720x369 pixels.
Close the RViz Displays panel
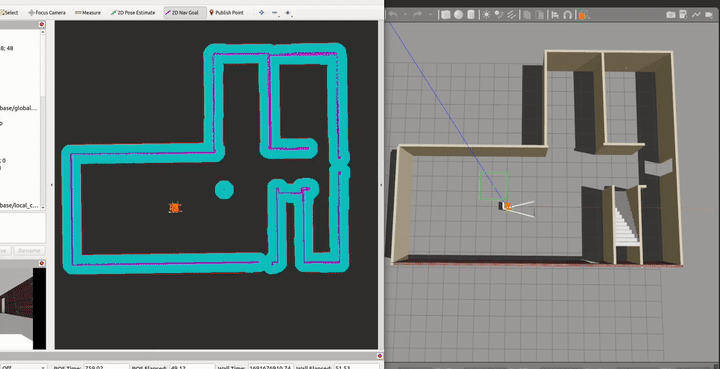click(42, 24)
